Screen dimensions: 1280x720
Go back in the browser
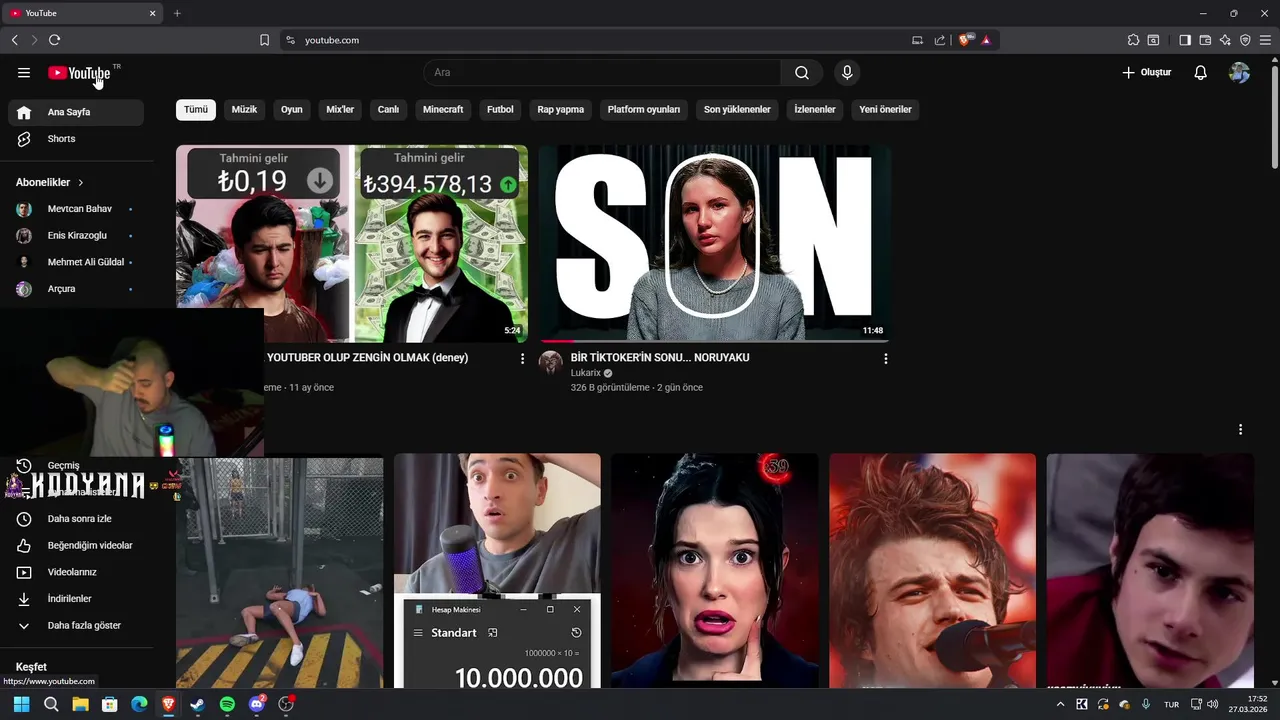15,40
